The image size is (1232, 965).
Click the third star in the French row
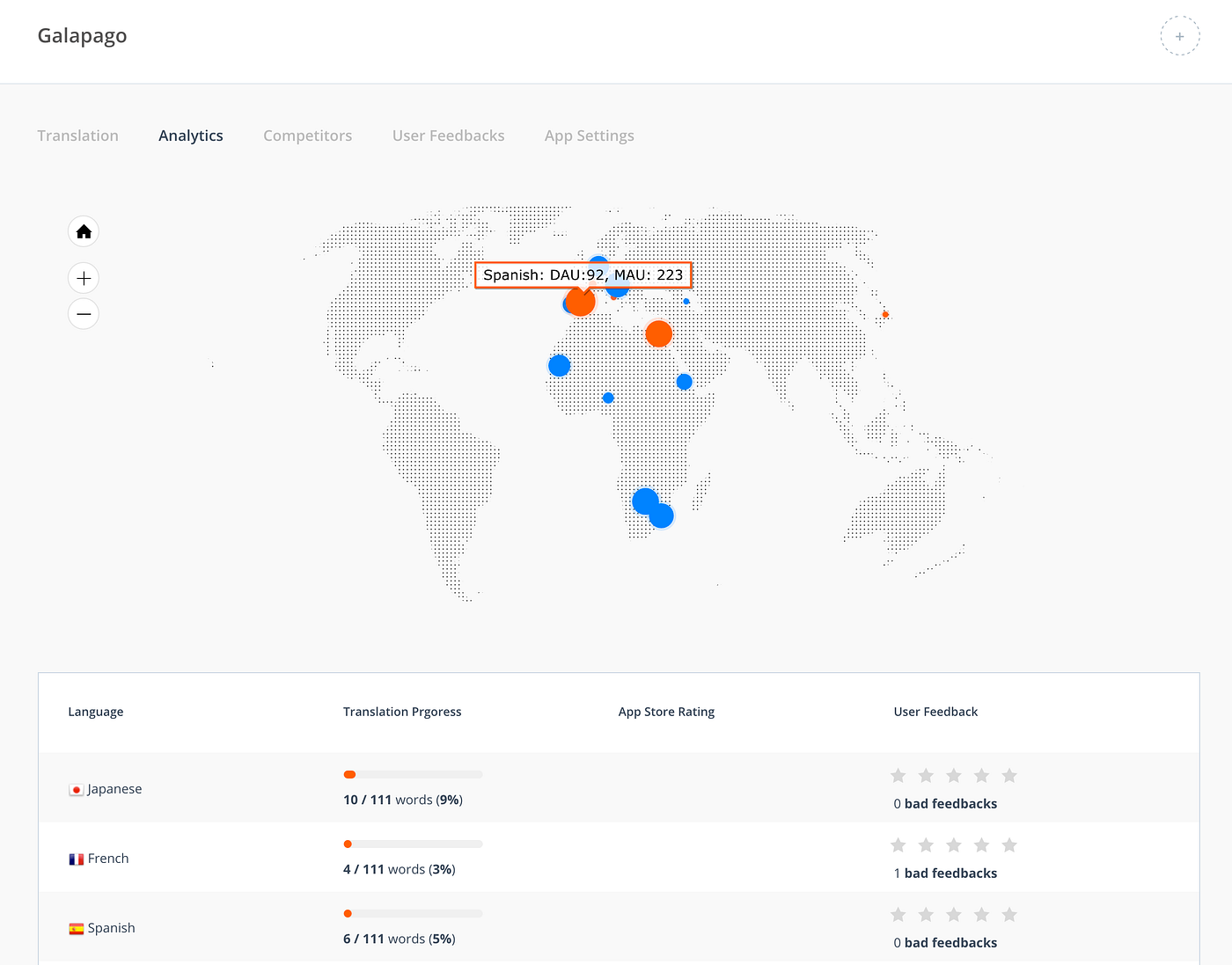pyautogui.click(x=954, y=844)
